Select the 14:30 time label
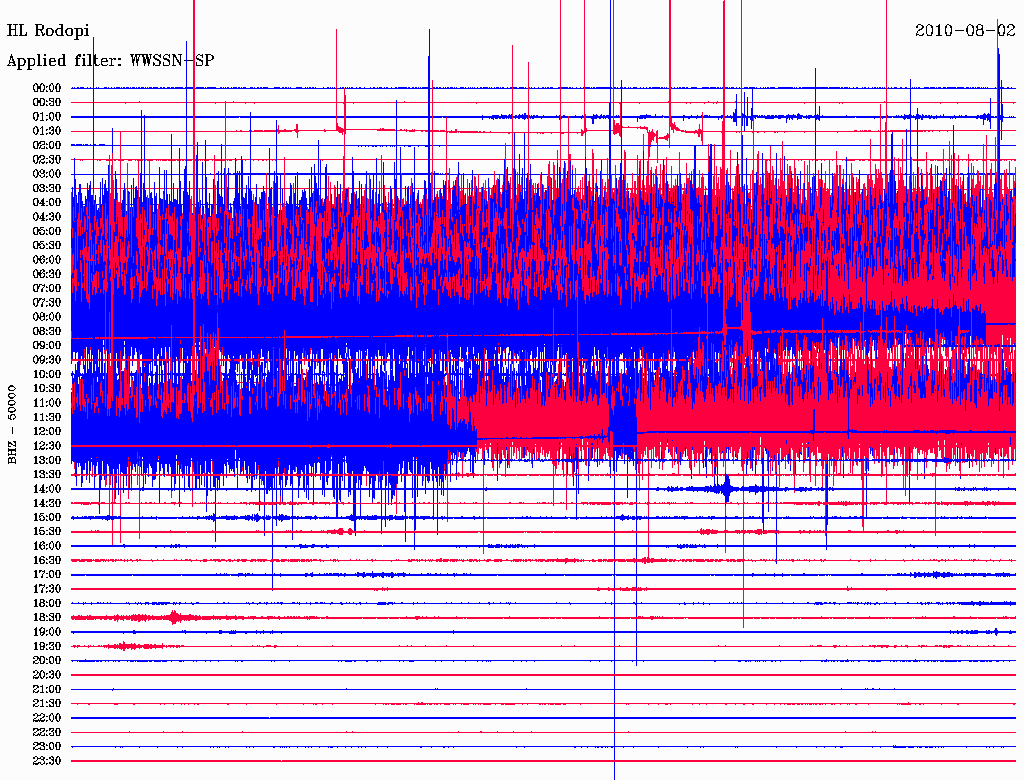 pyautogui.click(x=47, y=504)
